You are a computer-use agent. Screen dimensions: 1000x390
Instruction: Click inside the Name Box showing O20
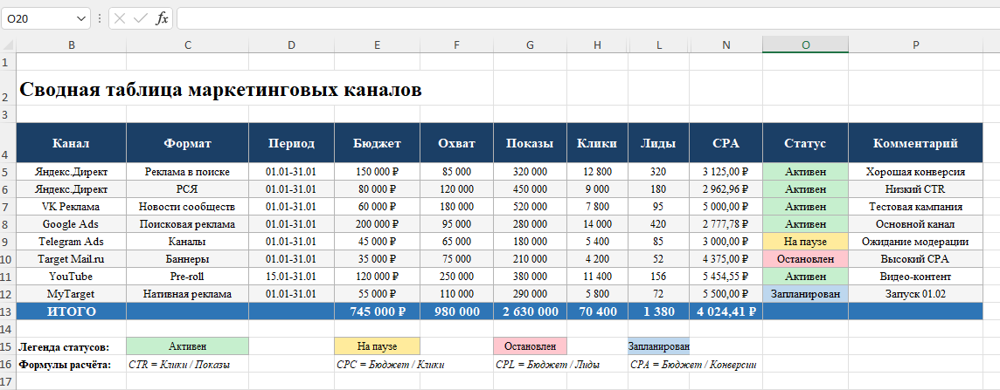click(38, 19)
